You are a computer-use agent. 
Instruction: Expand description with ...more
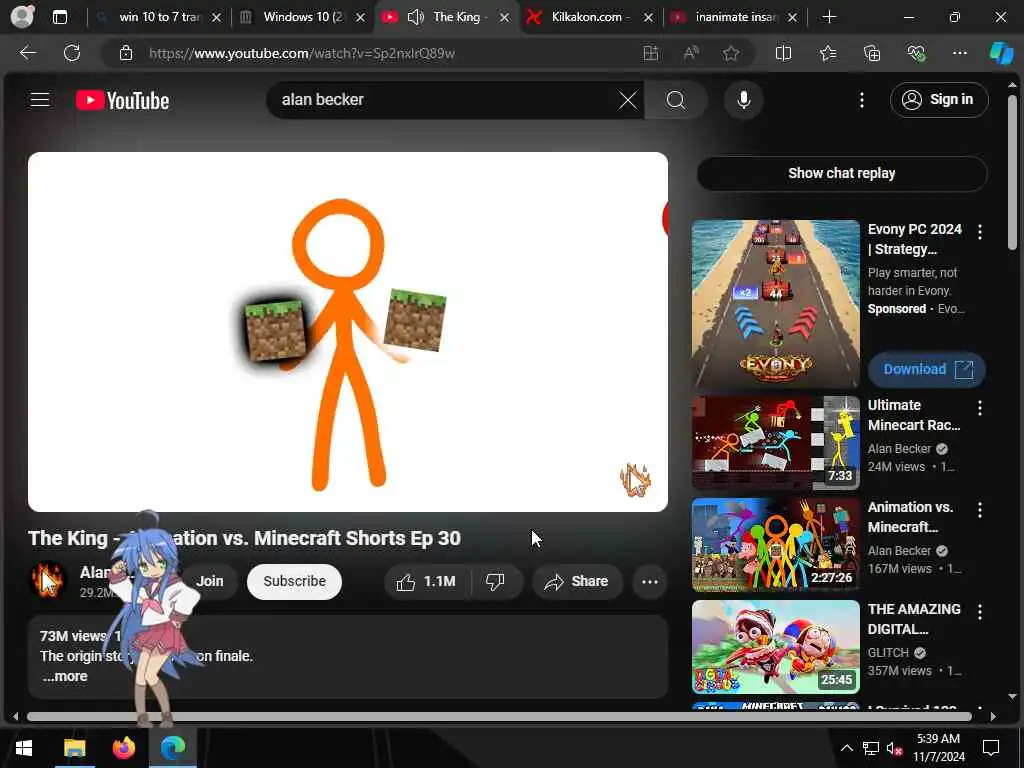pyautogui.click(x=65, y=677)
